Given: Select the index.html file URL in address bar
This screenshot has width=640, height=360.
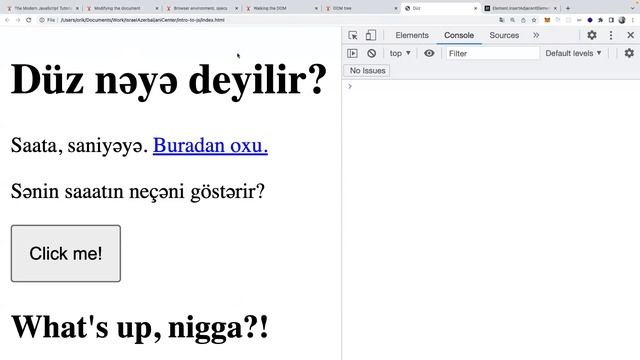Looking at the screenshot, I should [142, 20].
